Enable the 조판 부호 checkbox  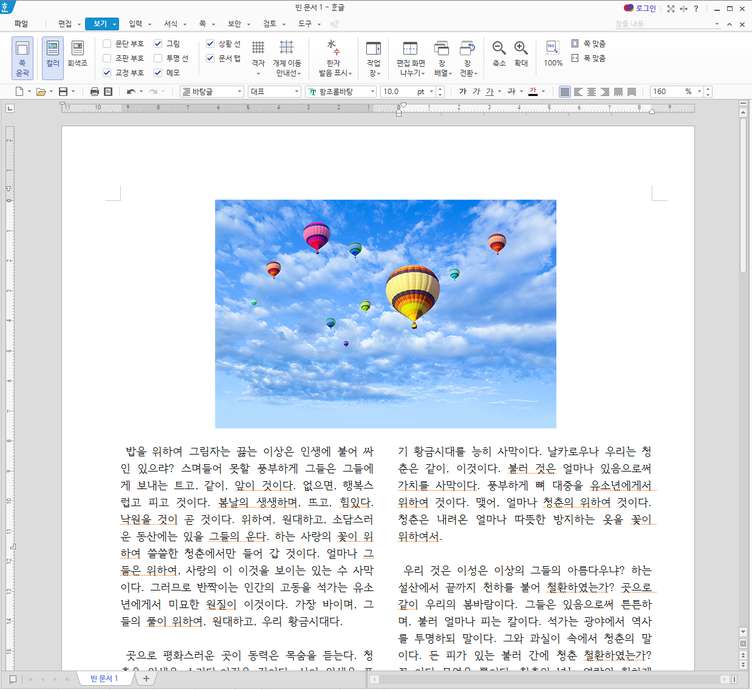coord(107,58)
